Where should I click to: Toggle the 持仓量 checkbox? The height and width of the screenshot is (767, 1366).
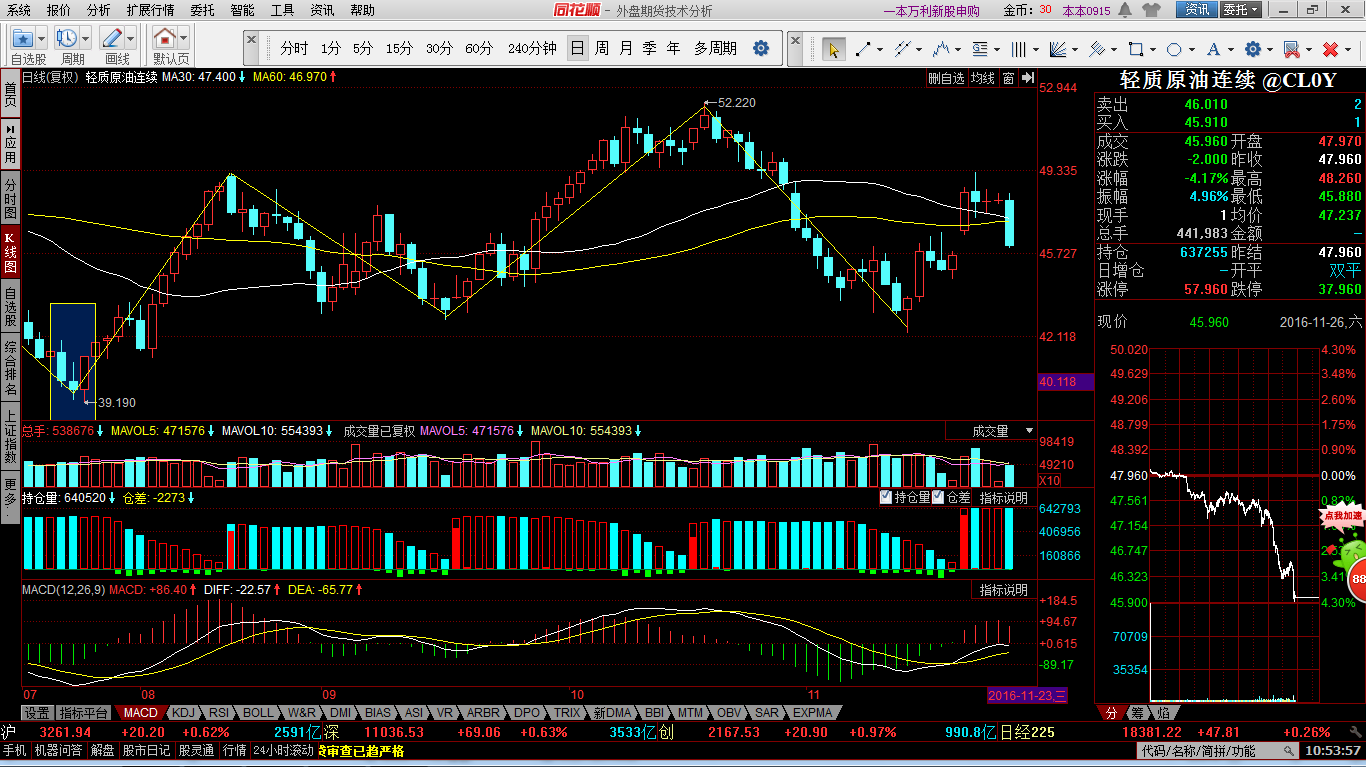[886, 497]
